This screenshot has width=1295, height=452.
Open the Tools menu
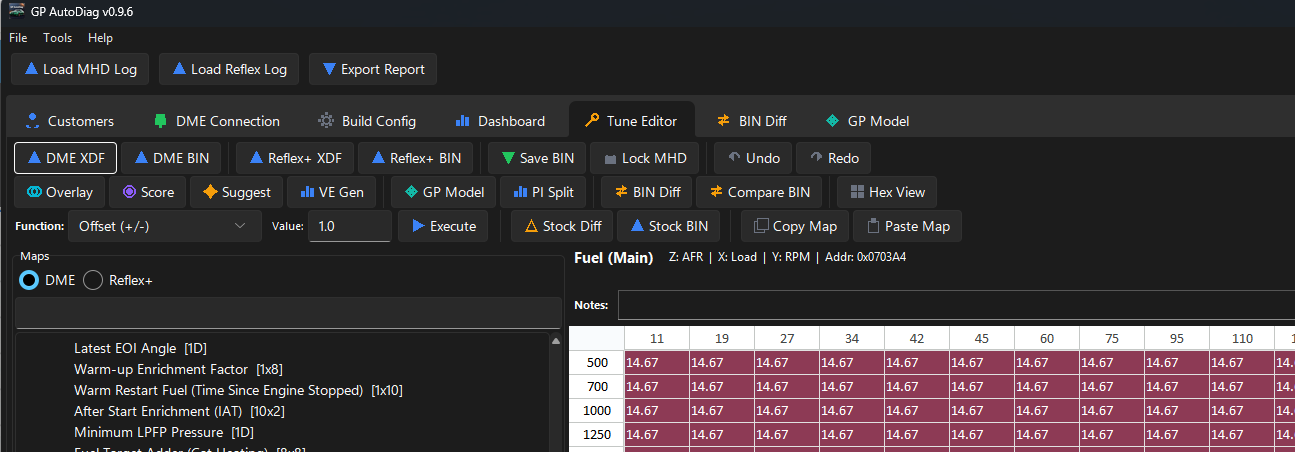[57, 37]
